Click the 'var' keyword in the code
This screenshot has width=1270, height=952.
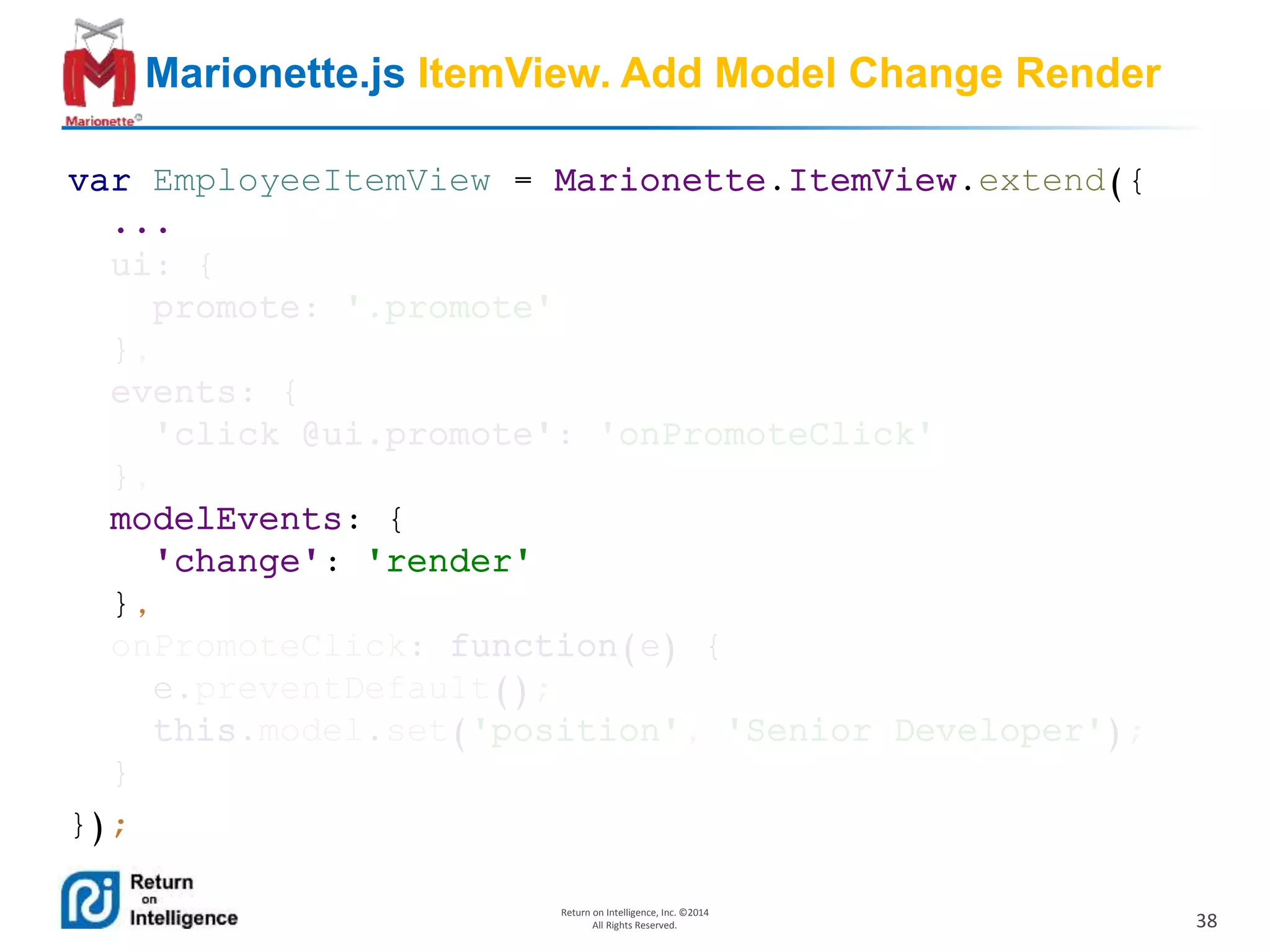pyautogui.click(x=99, y=181)
